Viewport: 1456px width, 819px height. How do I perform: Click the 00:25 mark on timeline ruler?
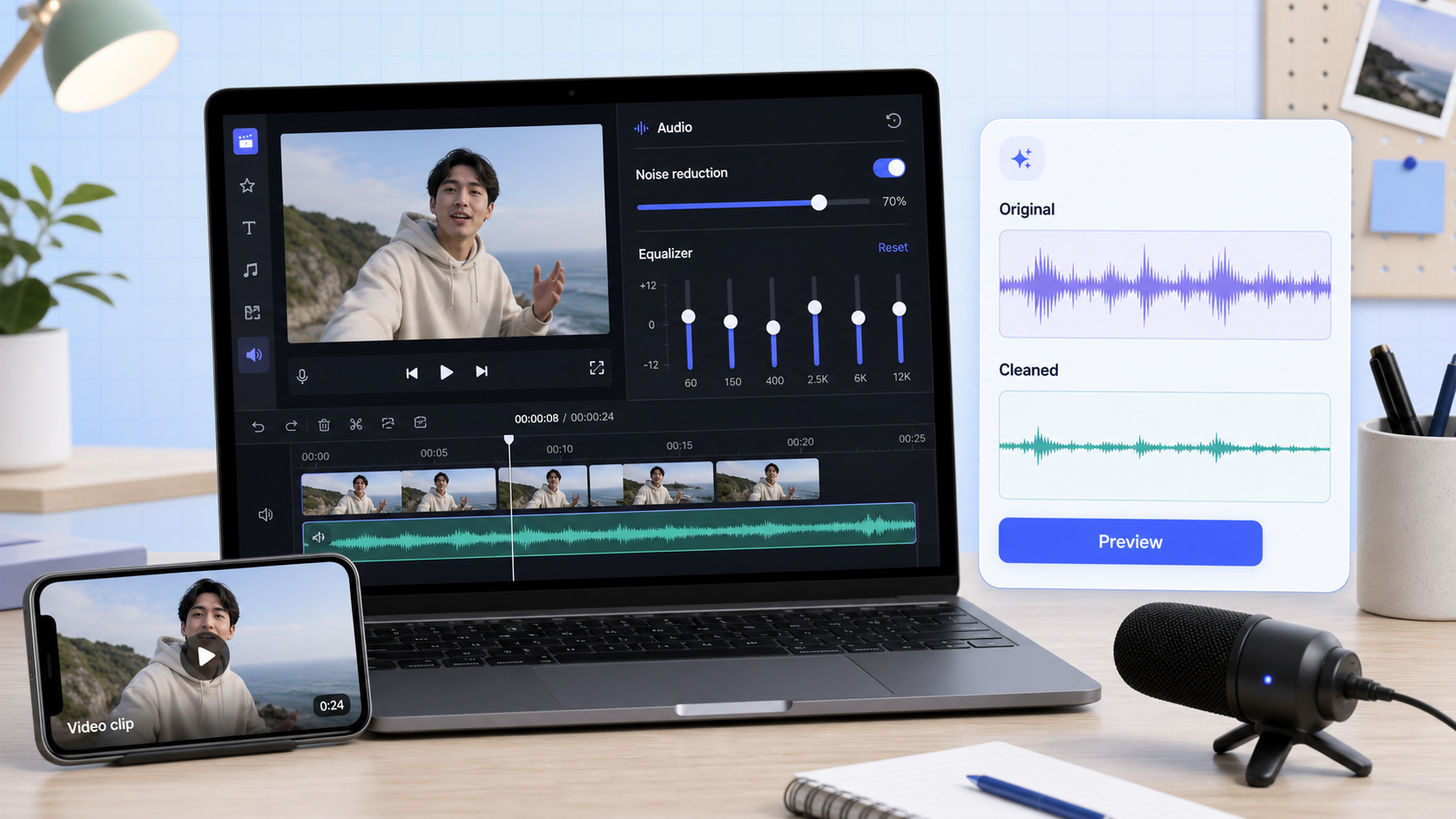point(912,440)
